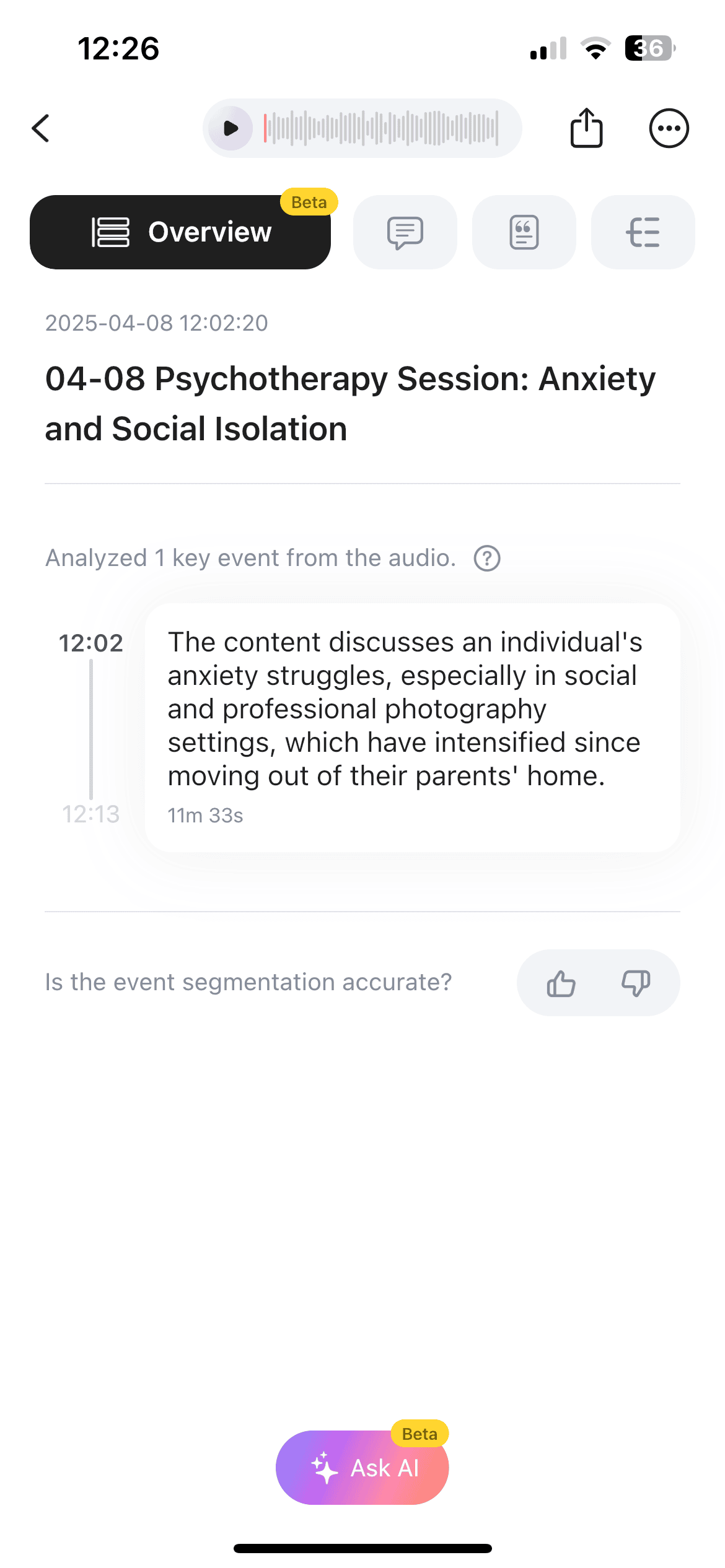This screenshot has height=1568, width=725.
Task: Seek within the audio waveform
Action: coord(381,128)
